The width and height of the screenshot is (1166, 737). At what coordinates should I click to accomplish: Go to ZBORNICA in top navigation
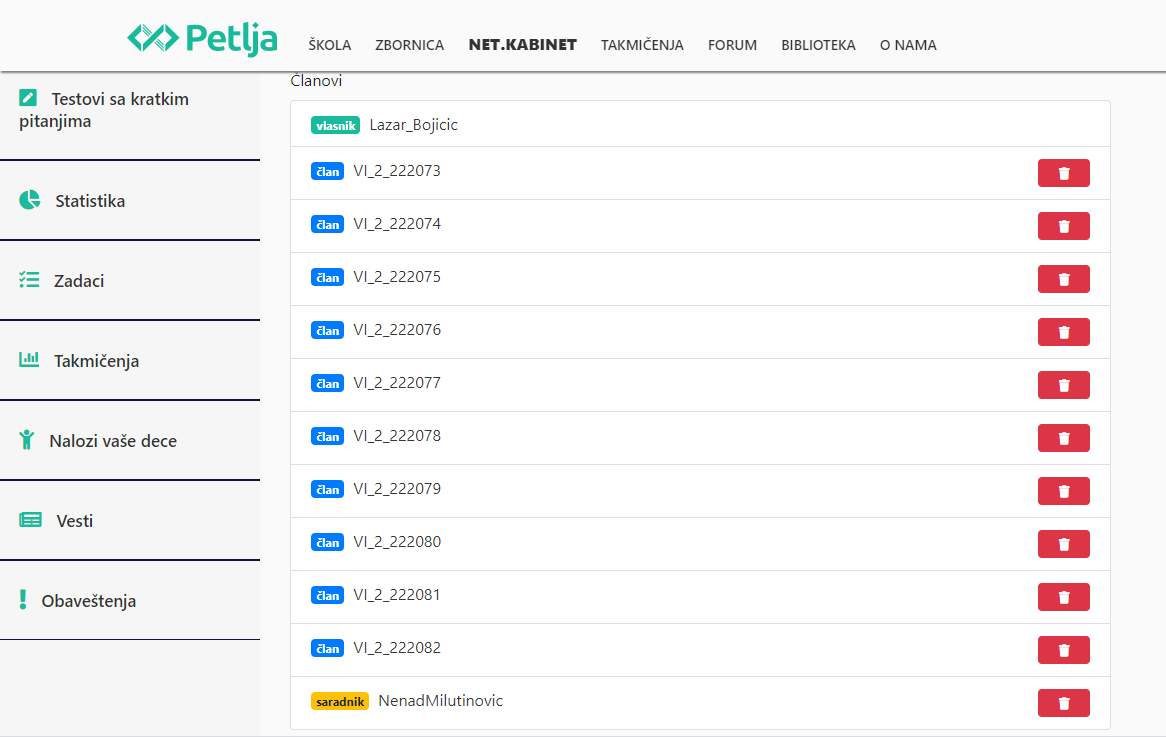pos(409,45)
